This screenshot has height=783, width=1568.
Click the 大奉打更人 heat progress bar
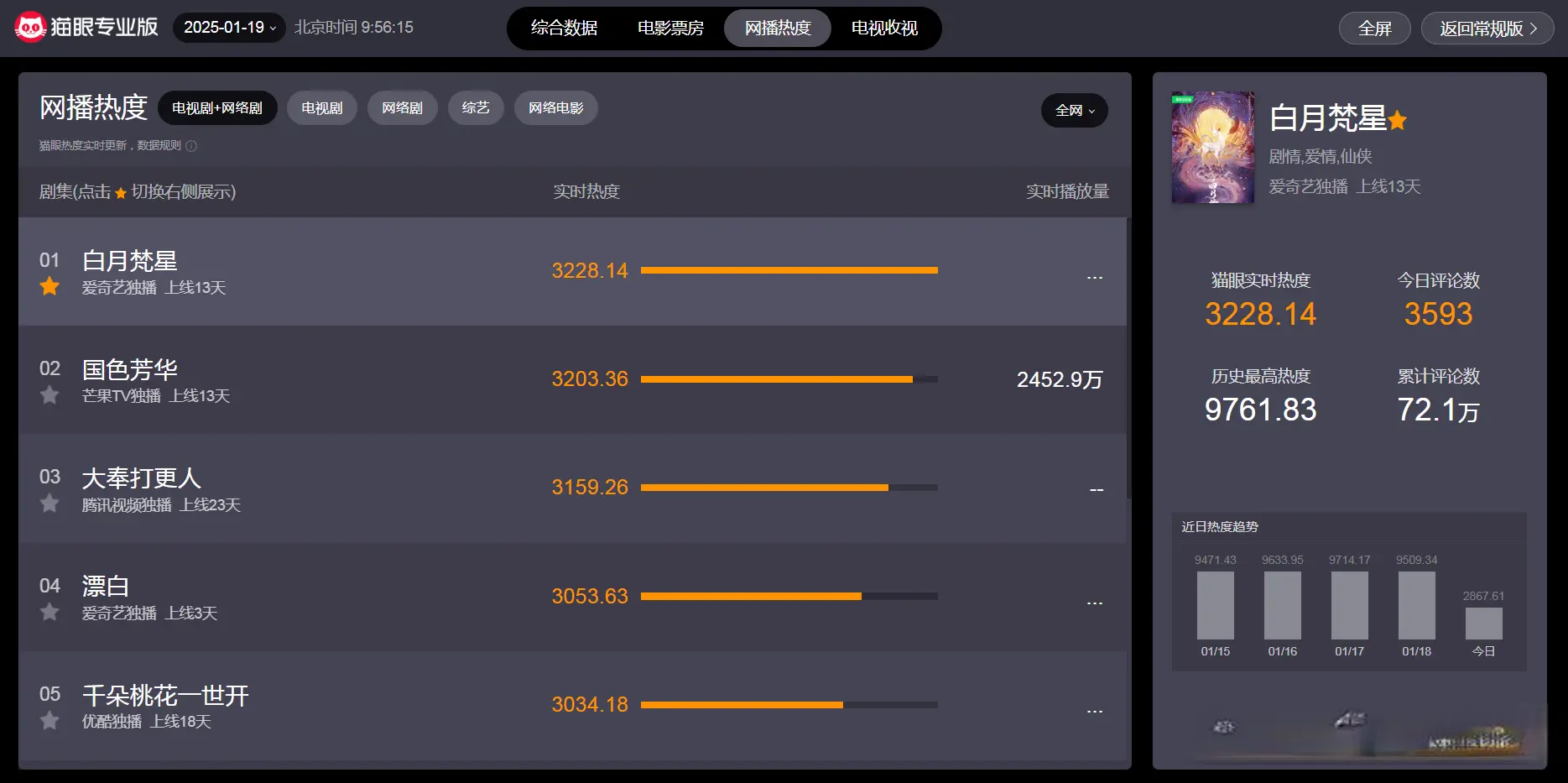[789, 488]
